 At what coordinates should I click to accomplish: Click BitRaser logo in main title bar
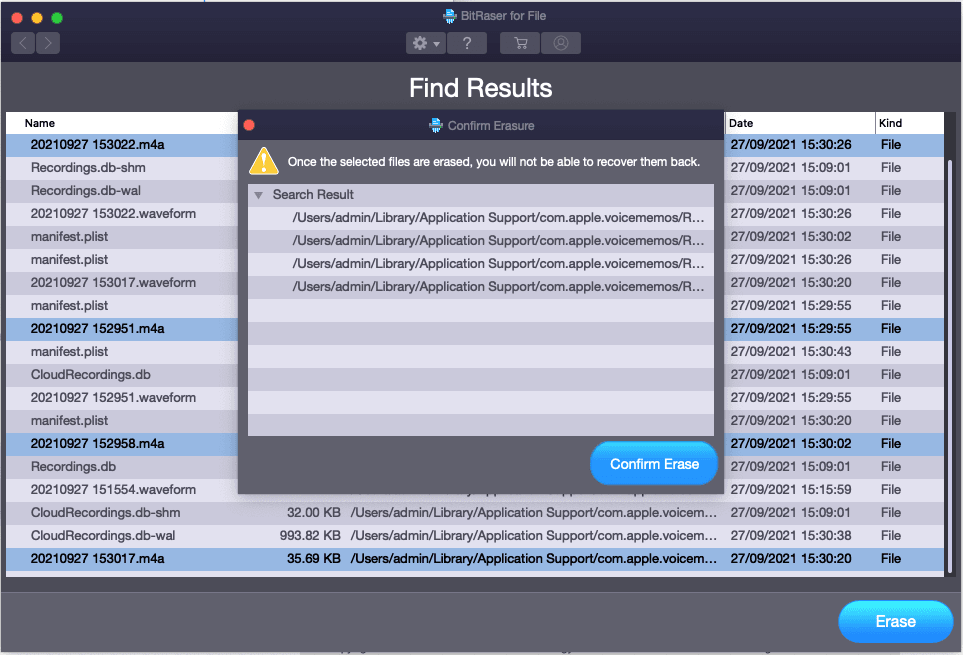point(450,16)
